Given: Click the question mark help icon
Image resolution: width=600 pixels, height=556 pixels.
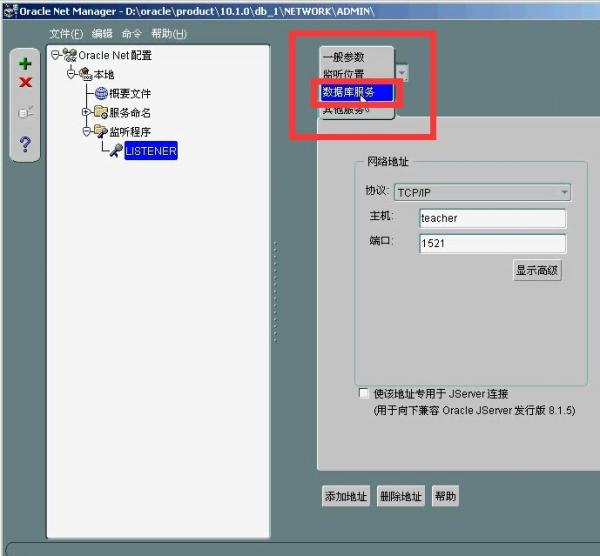Looking at the screenshot, I should tap(25, 144).
